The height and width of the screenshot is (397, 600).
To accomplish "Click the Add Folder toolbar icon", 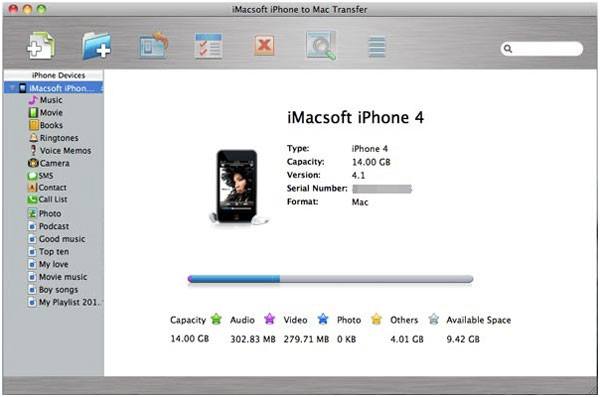I will pos(96,46).
